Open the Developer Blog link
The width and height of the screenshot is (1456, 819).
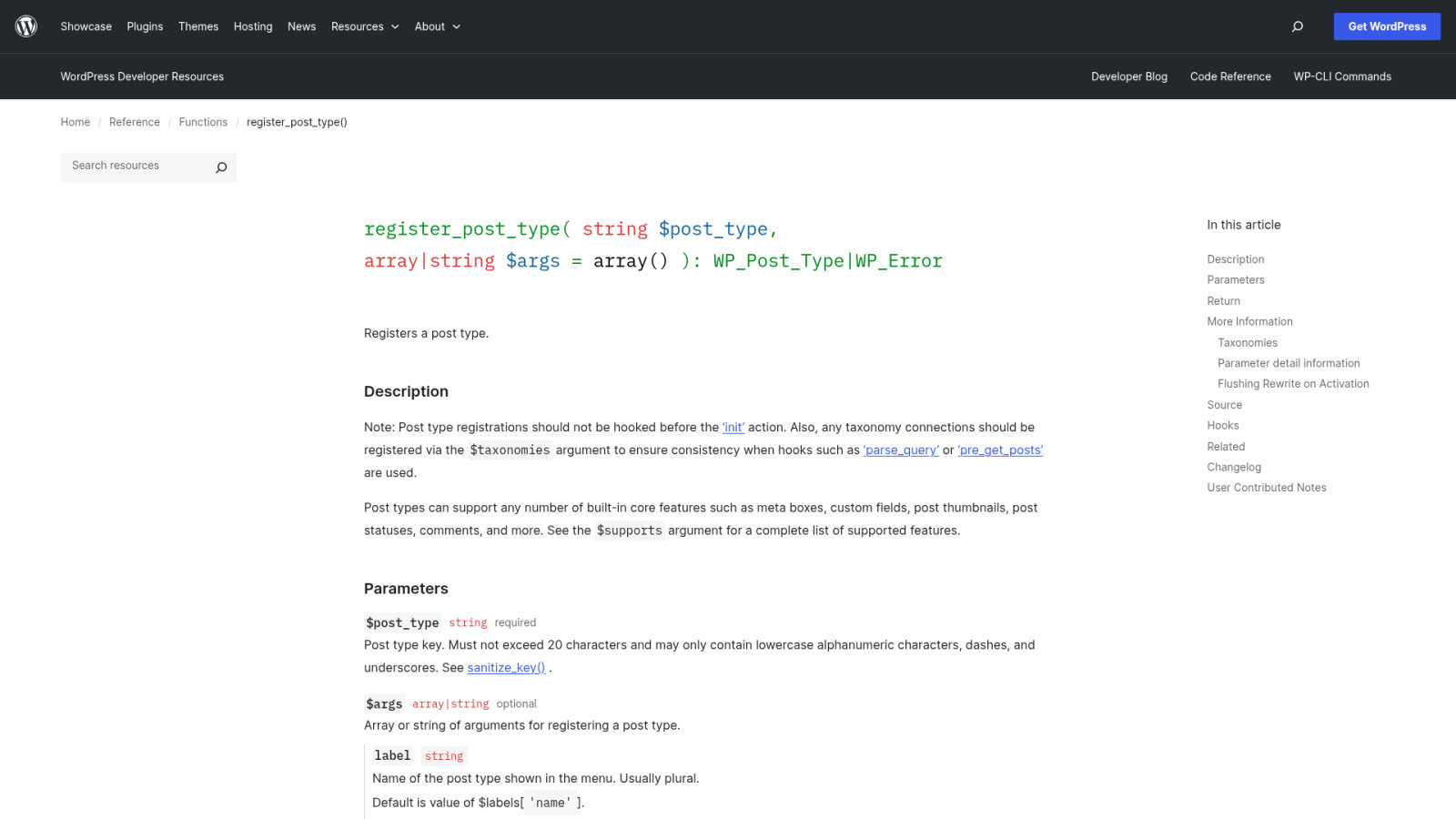pos(1129,76)
